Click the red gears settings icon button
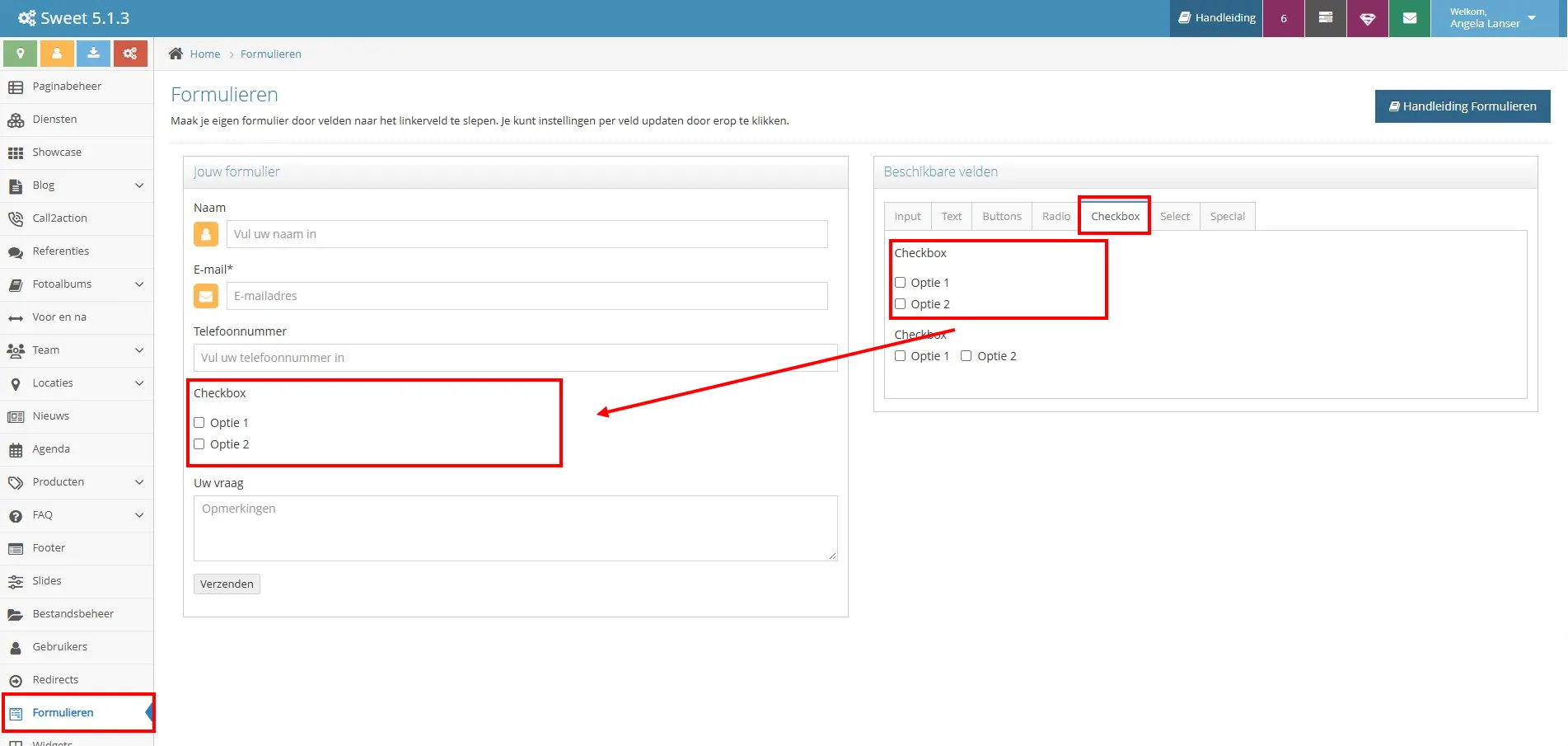The height and width of the screenshot is (746, 1568). click(130, 54)
